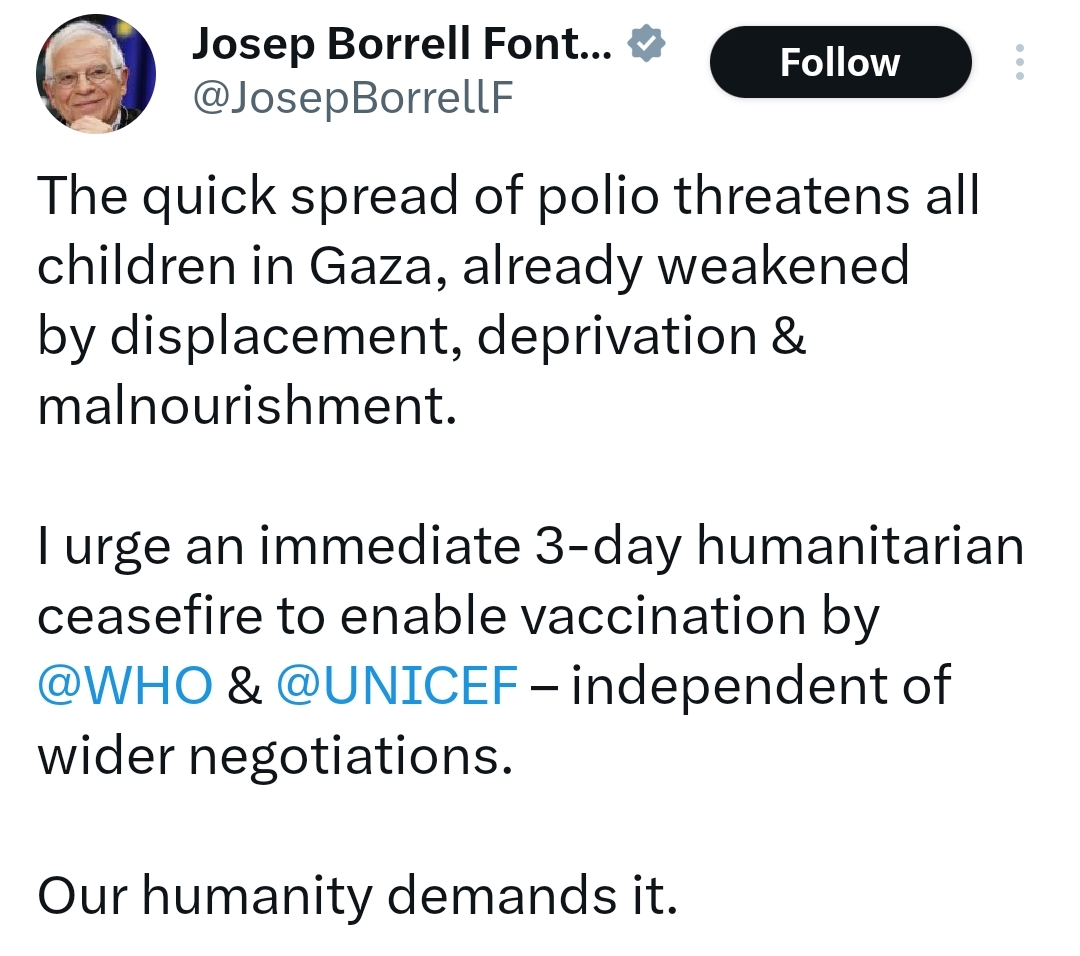Click the phrase 'independent of'
1080x956 pixels.
[x=760, y=686]
